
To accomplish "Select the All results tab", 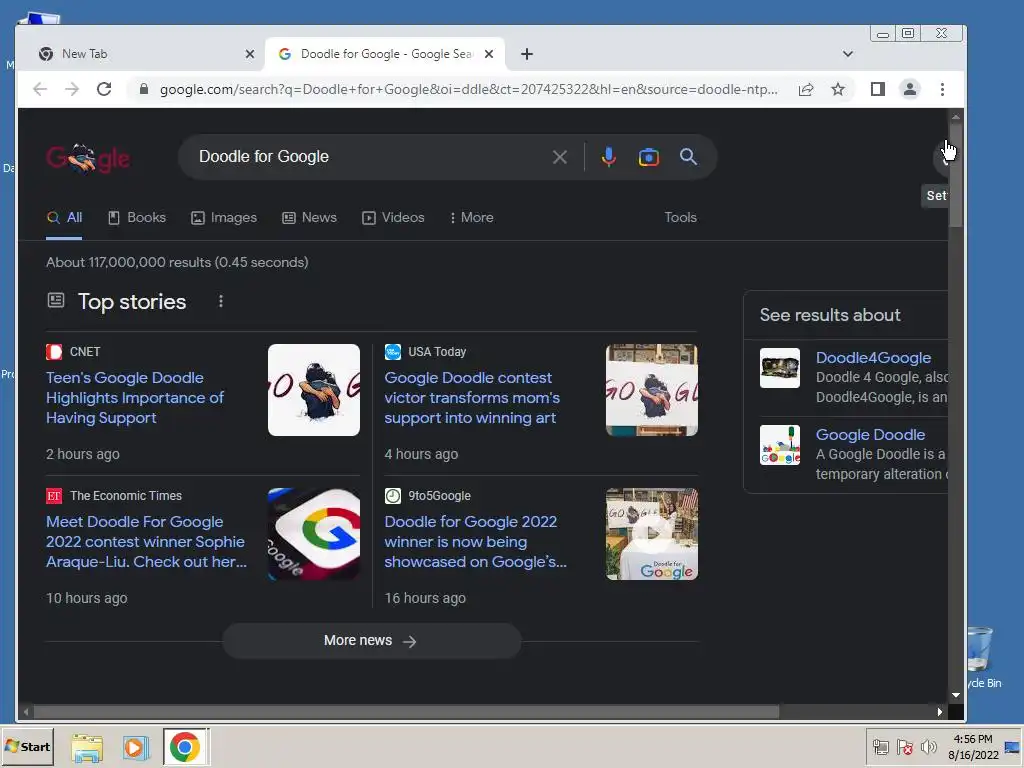I will tap(64, 217).
